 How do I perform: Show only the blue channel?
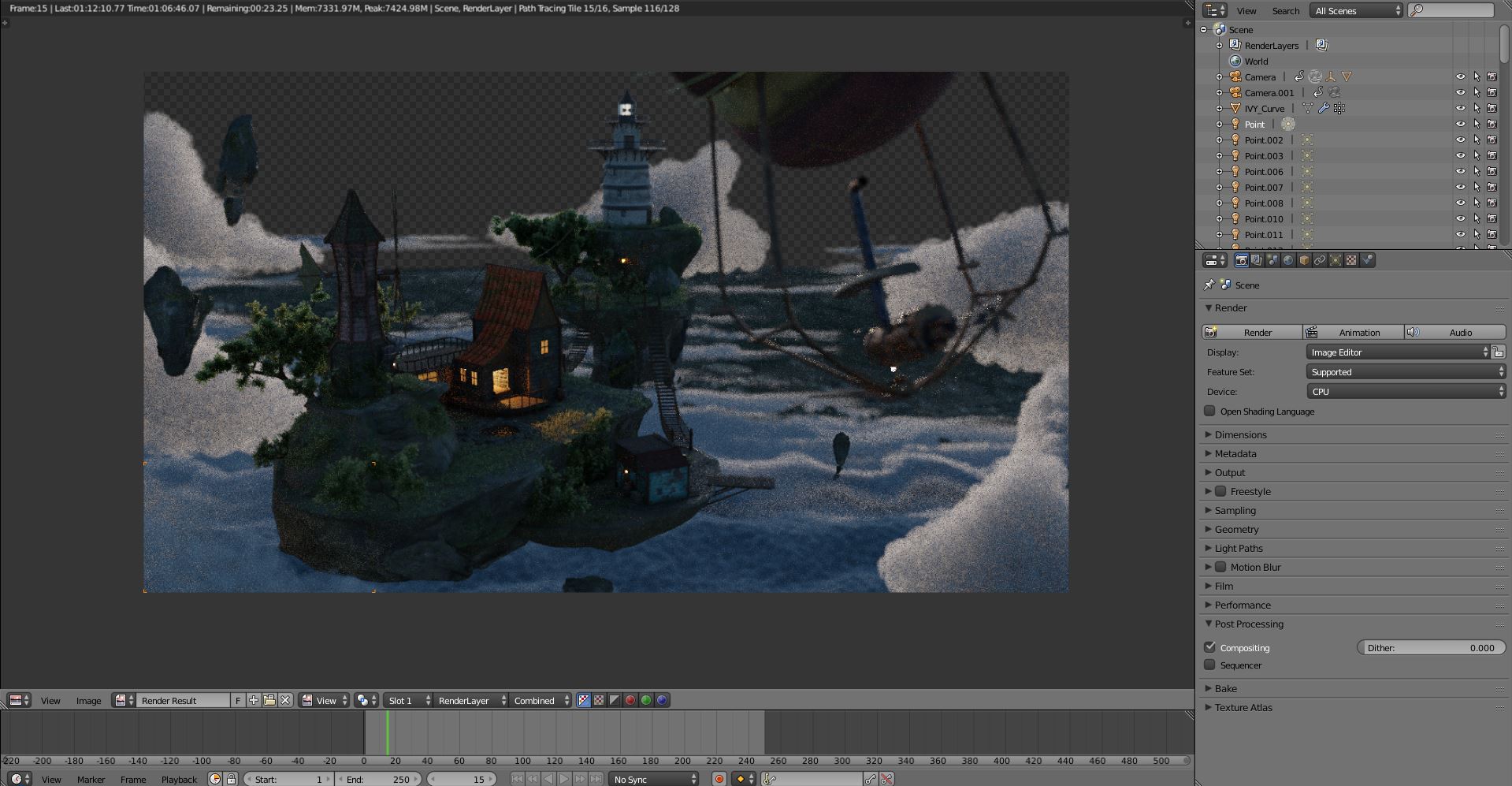click(x=663, y=700)
